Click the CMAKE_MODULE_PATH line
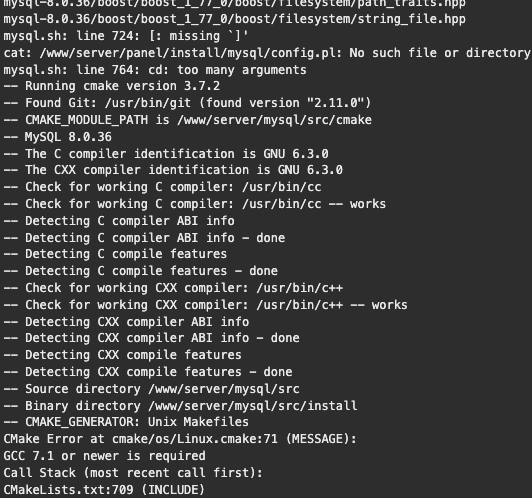The width and height of the screenshot is (532, 498). 187,120
